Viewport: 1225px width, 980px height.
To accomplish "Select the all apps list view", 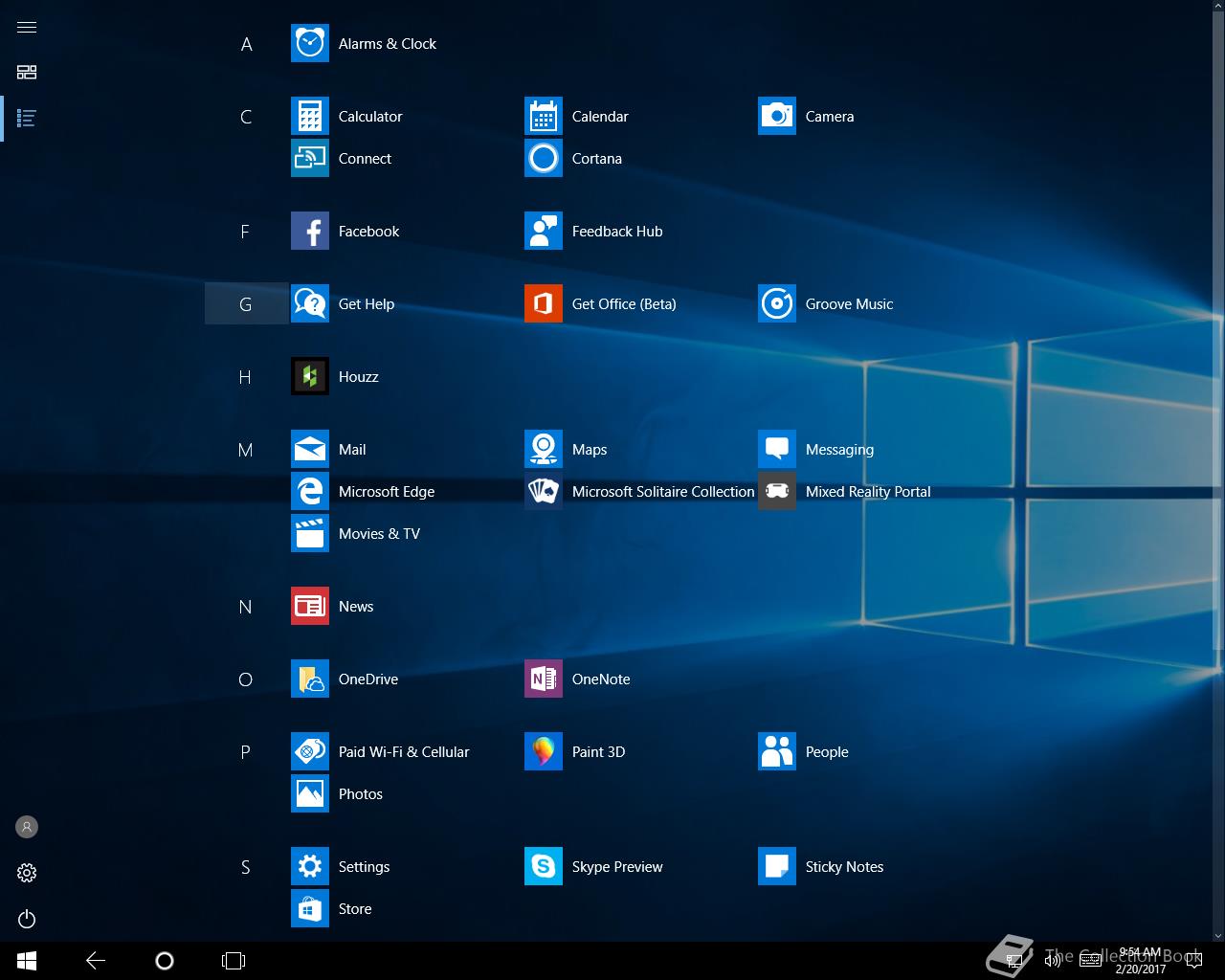I will pos(27,119).
